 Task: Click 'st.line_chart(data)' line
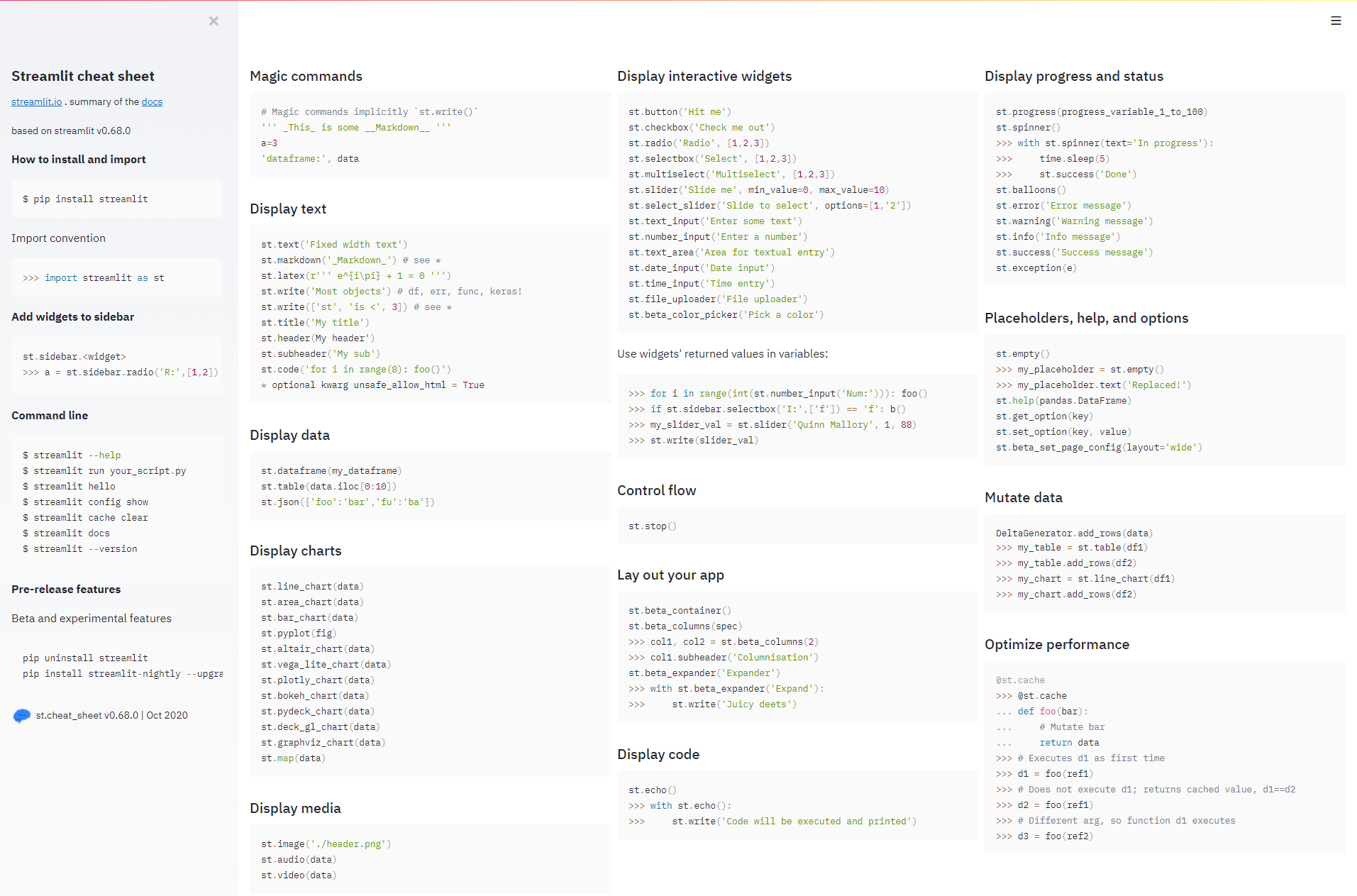click(x=312, y=587)
